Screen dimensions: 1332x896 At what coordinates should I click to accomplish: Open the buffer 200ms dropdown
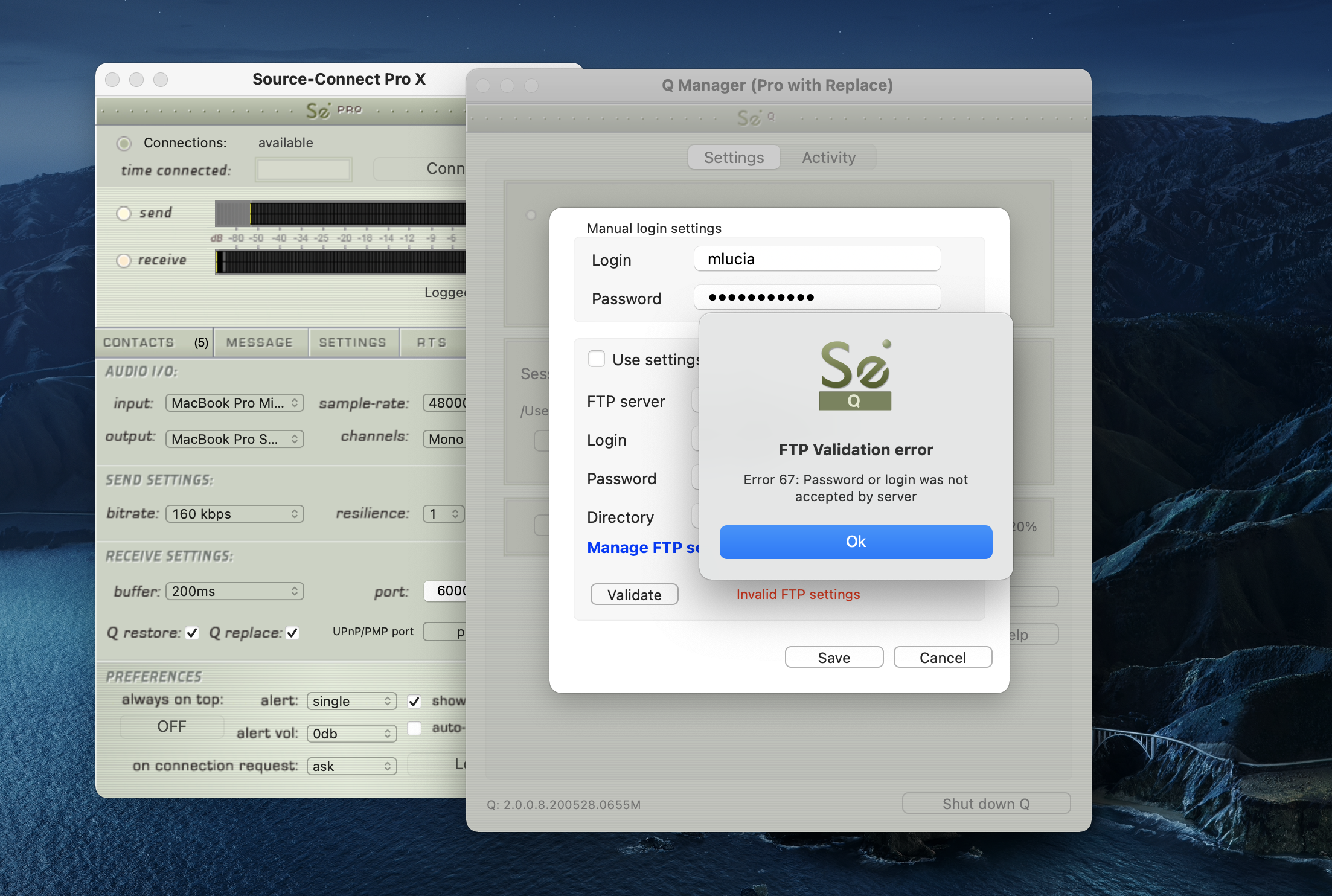[234, 591]
